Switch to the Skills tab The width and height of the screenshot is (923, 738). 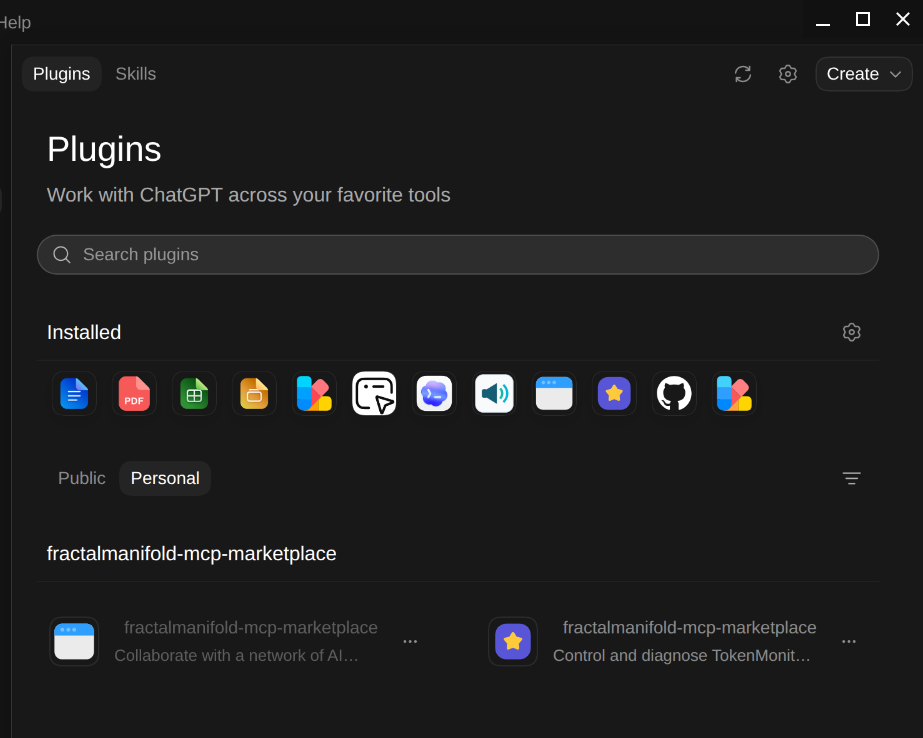tap(136, 74)
